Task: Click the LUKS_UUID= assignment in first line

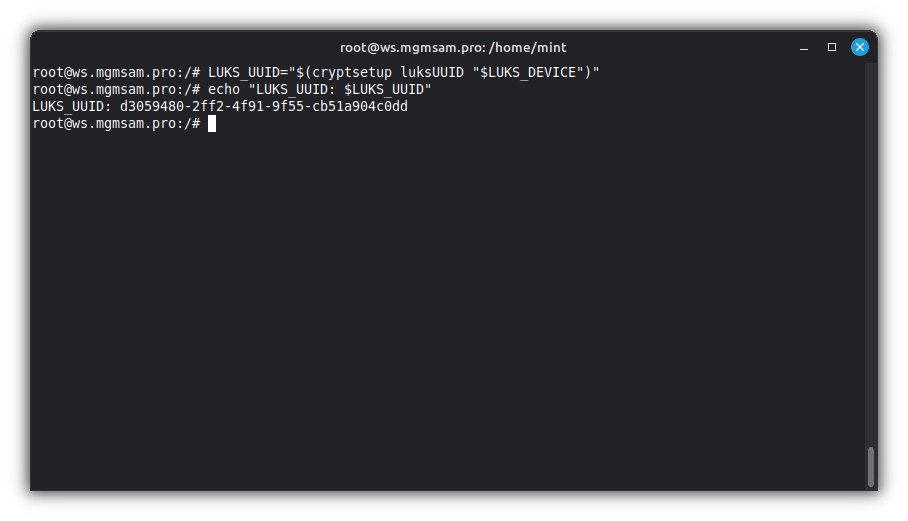Action: (x=248, y=72)
